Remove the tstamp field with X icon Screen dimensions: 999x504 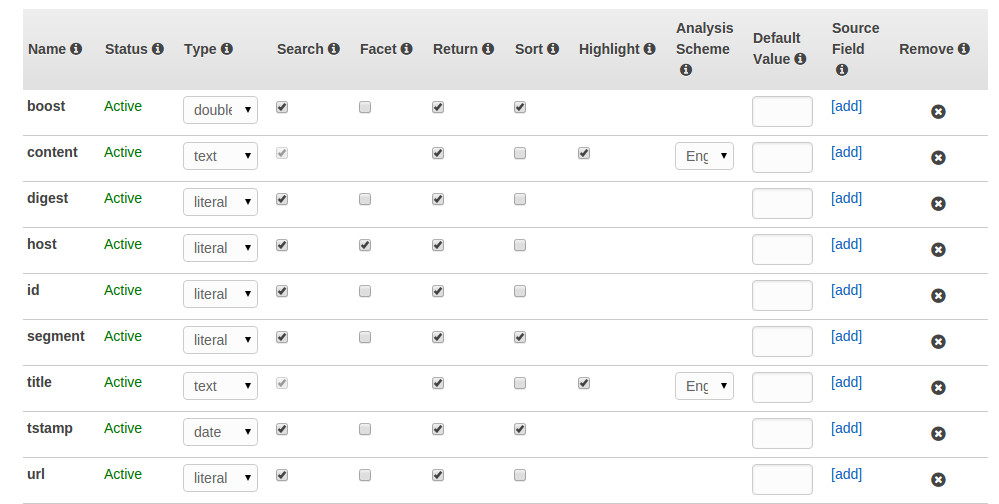point(938,434)
